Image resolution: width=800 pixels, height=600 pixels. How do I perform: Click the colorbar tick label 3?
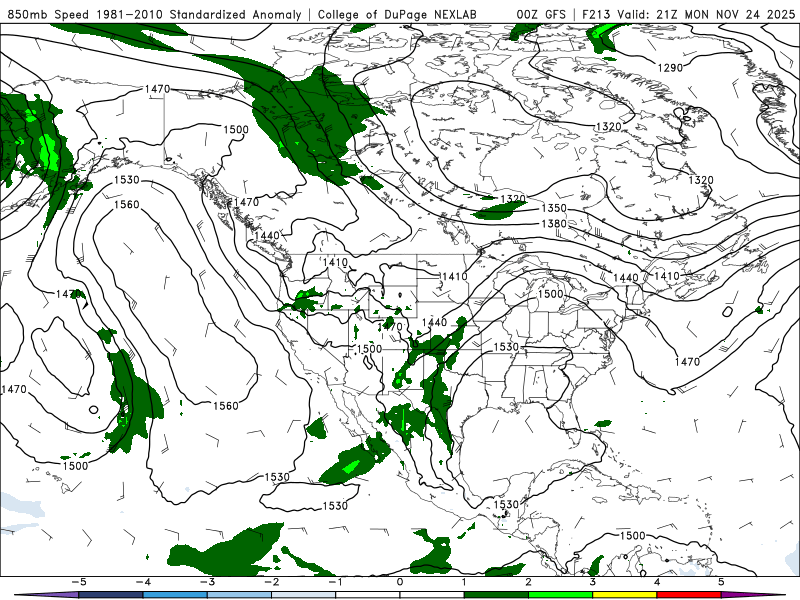click(x=592, y=582)
